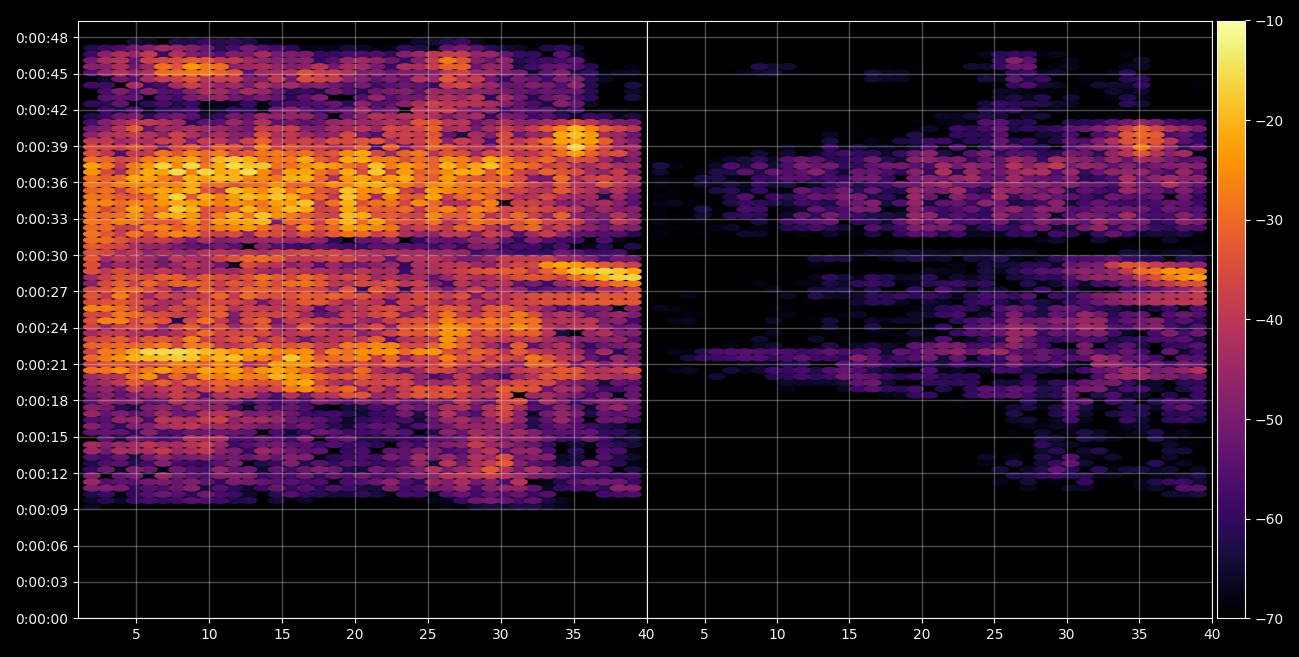Select the 0:00:39 time axis label
The height and width of the screenshot is (657, 1299).
coord(42,147)
